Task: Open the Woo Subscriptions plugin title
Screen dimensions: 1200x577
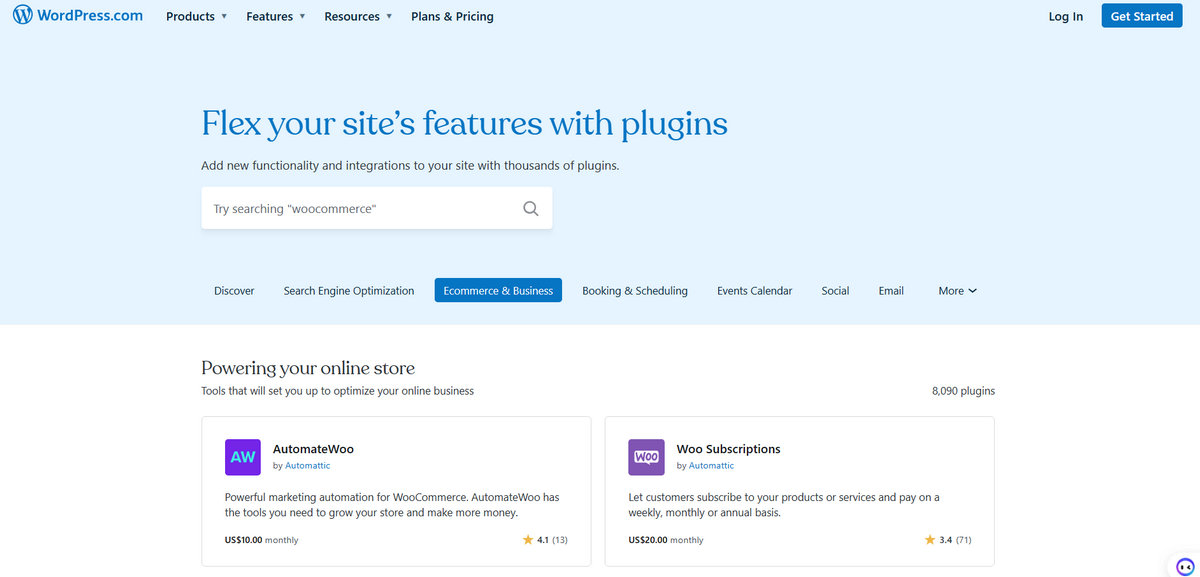Action: 729,449
